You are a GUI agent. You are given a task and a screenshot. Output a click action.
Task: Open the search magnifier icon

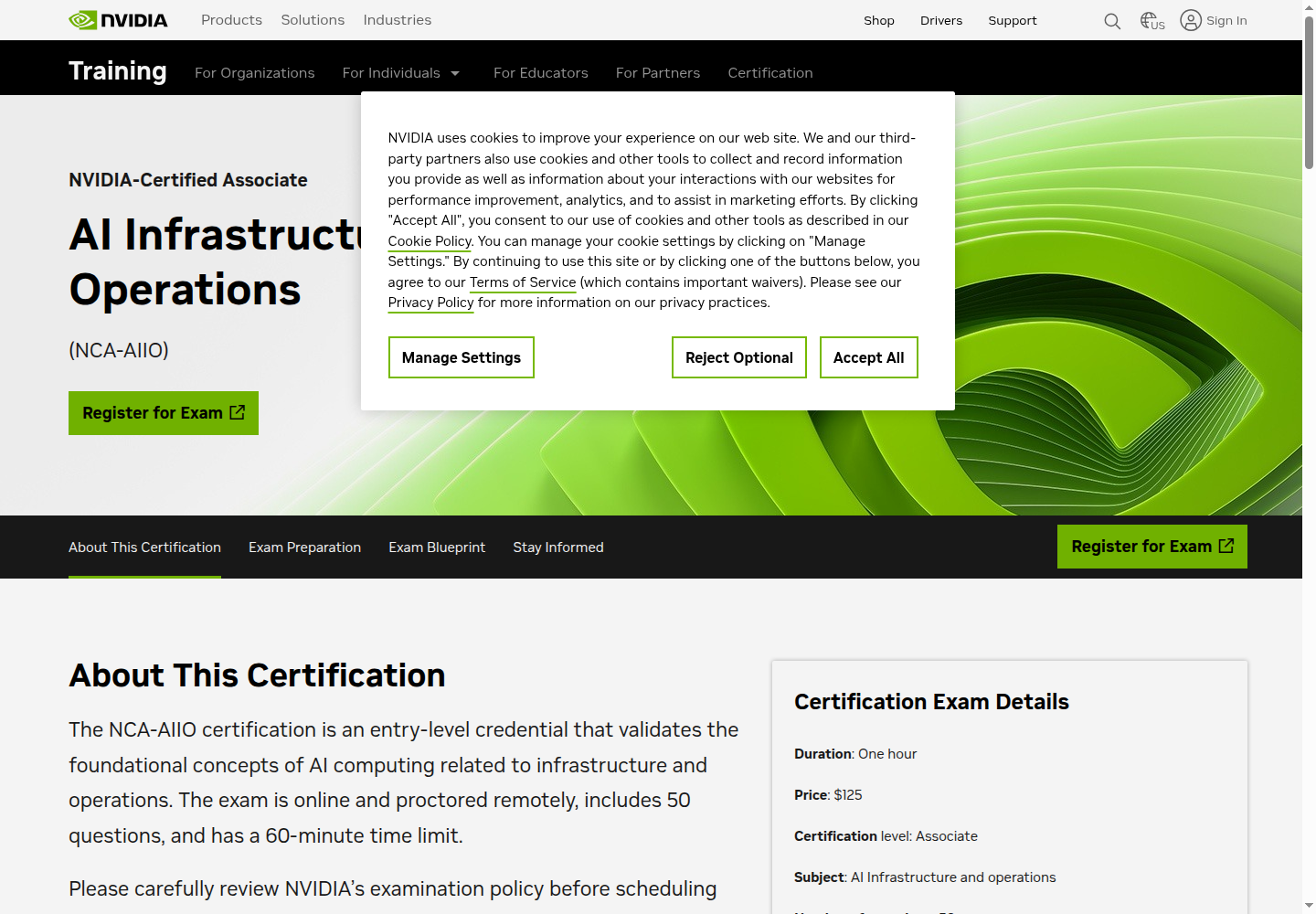pos(1112,21)
